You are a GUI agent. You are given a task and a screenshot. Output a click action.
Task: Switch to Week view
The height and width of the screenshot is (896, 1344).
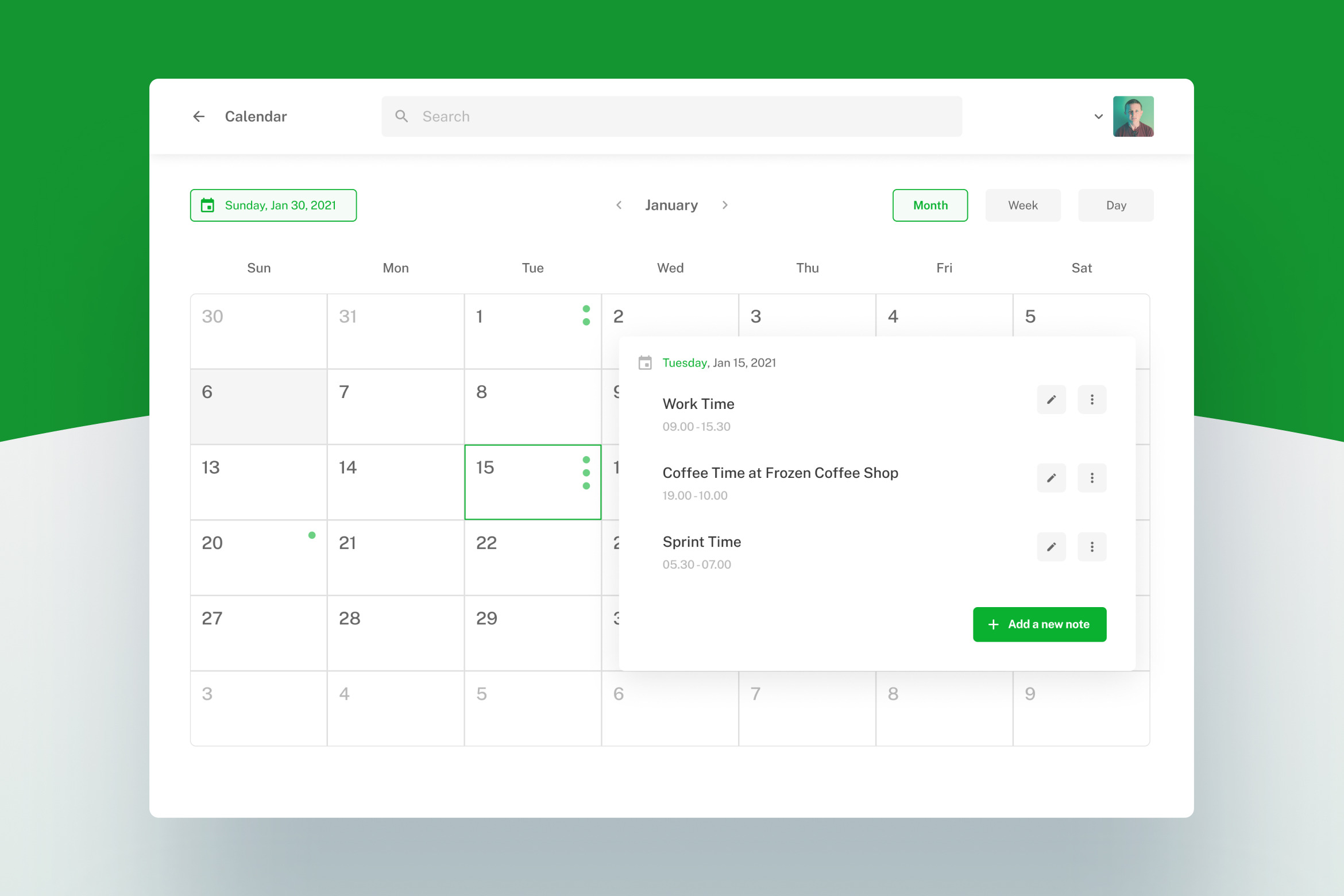coord(1022,205)
